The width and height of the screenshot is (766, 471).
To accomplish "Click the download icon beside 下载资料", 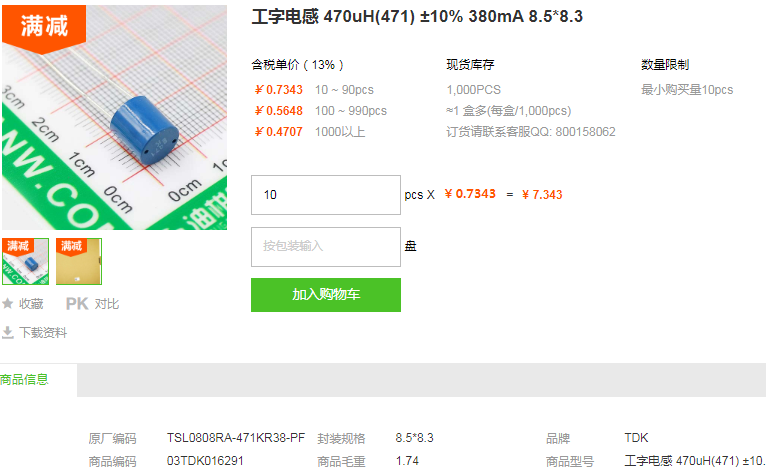I will click(x=8, y=333).
